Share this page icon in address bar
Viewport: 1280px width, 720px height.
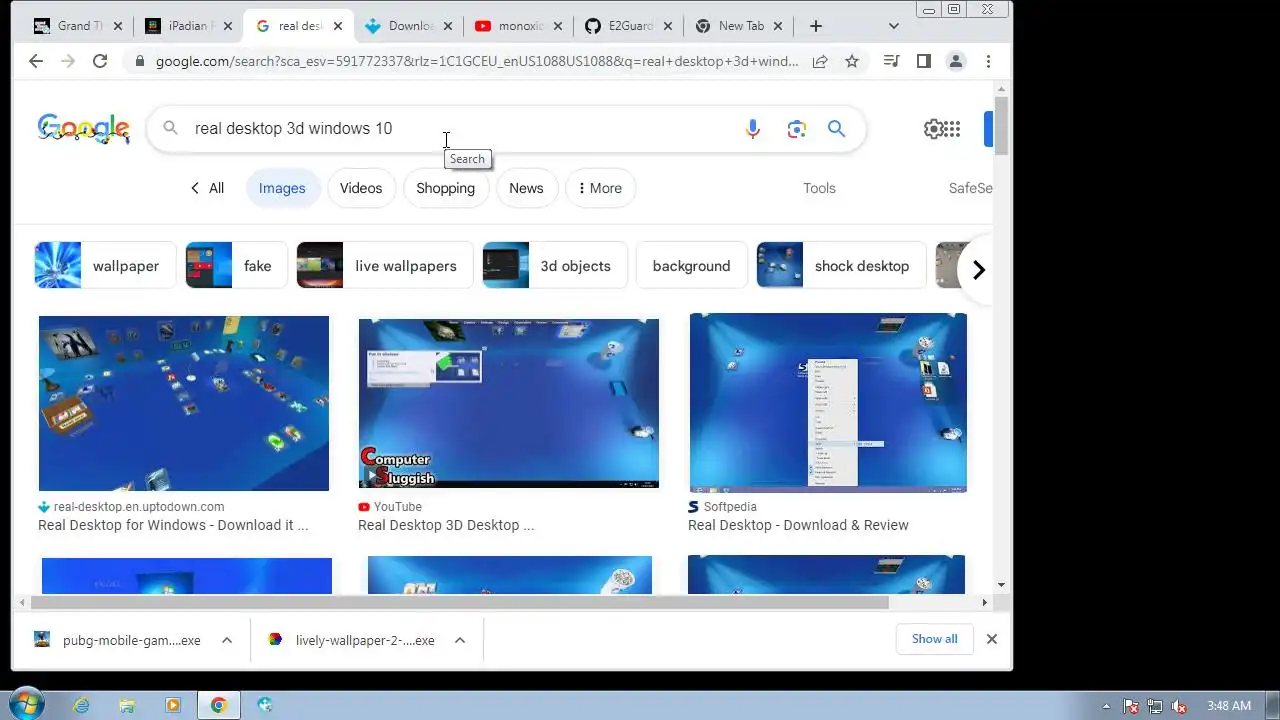pos(820,61)
